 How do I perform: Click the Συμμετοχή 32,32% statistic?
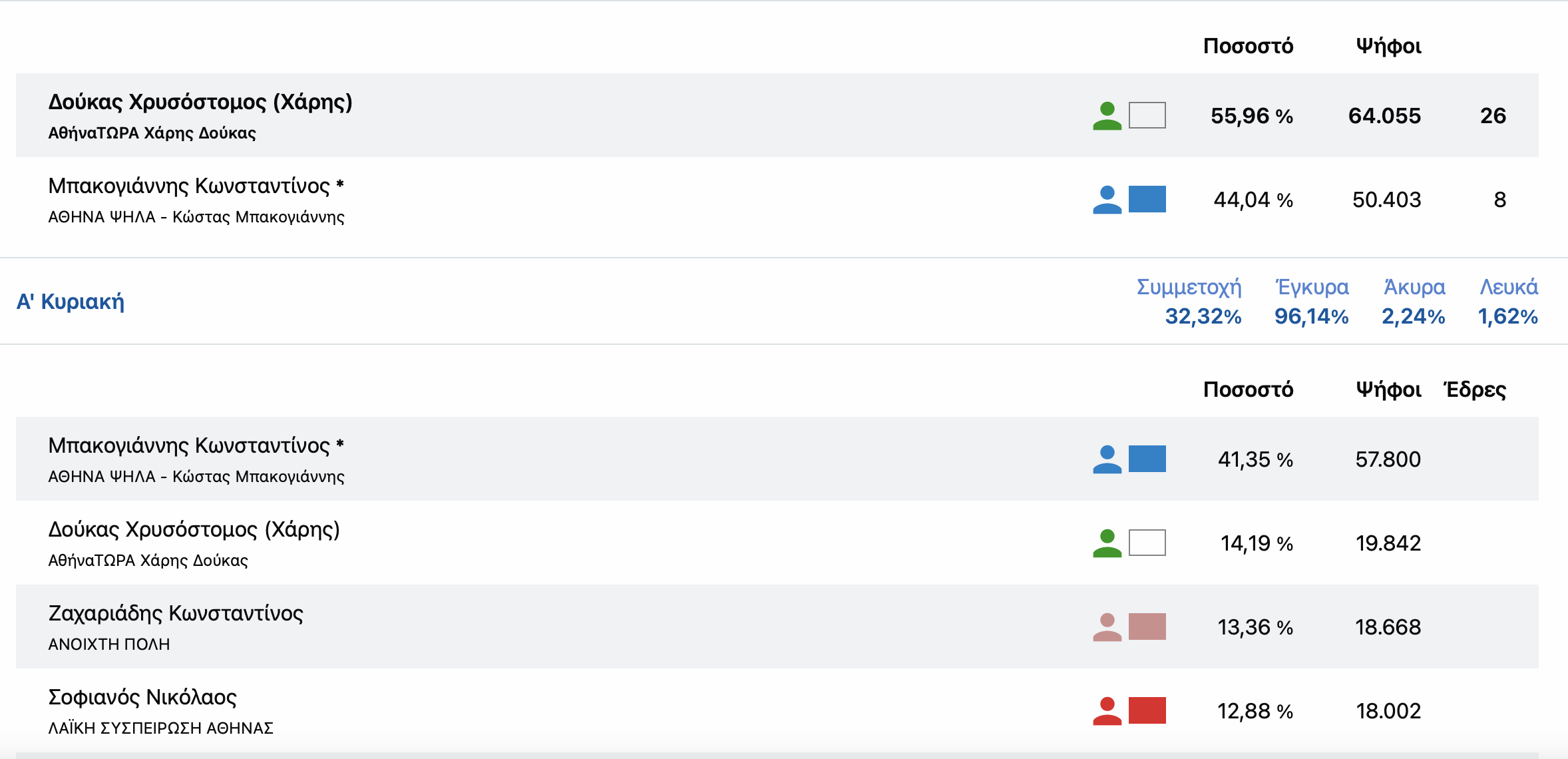[x=1189, y=302]
